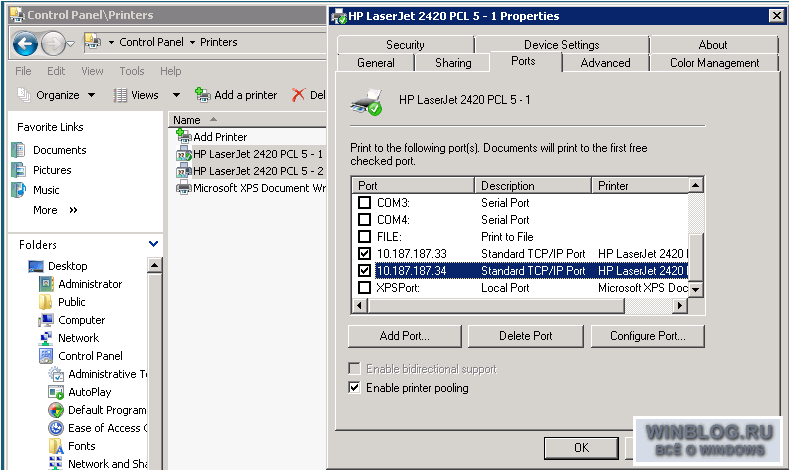Open Pictures favorite link
Viewport: 790px width, 473px height.
(x=52, y=170)
